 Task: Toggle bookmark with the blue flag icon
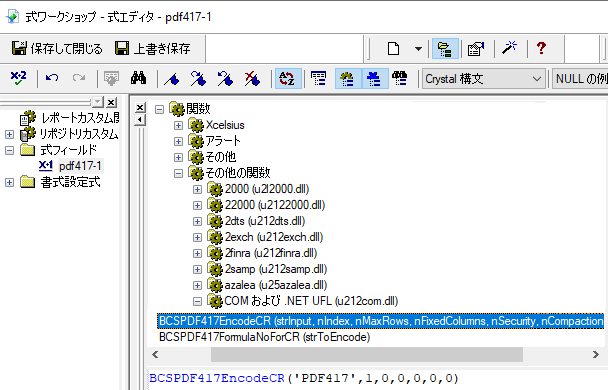(x=171, y=79)
